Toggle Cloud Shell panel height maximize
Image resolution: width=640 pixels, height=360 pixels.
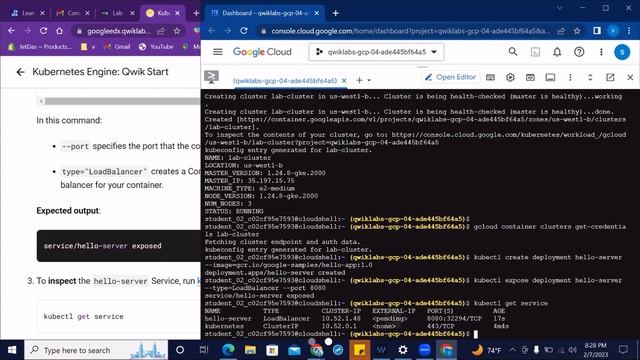coord(590,77)
